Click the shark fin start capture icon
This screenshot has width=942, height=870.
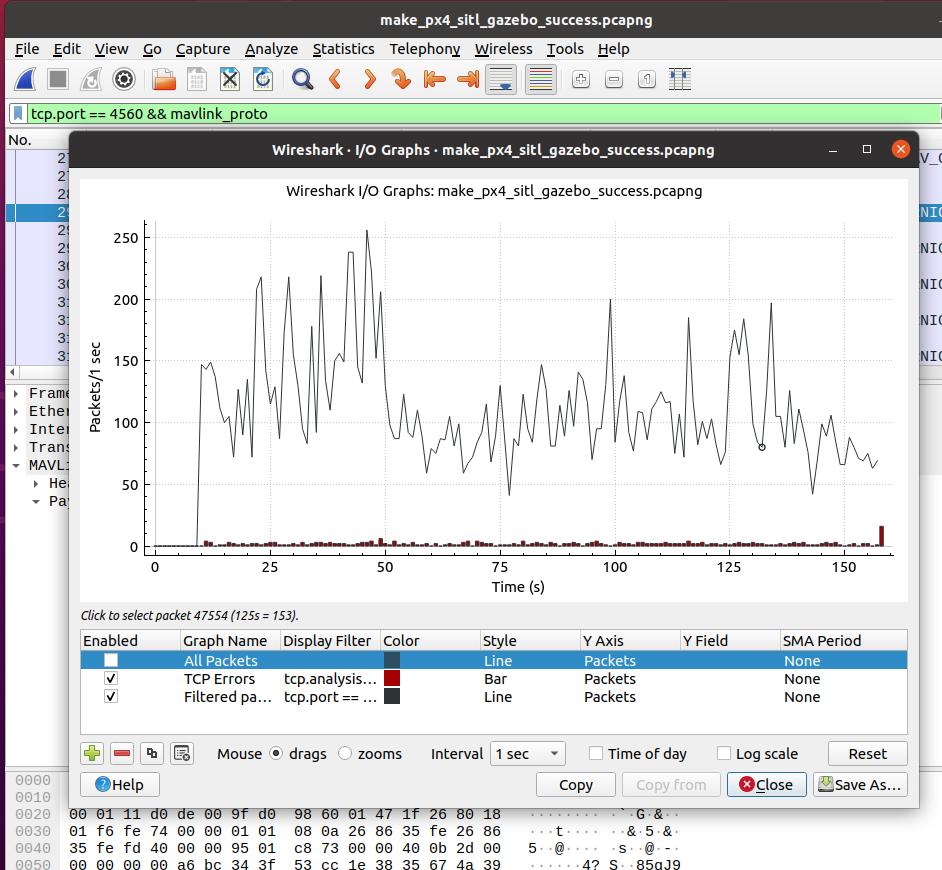coord(26,79)
